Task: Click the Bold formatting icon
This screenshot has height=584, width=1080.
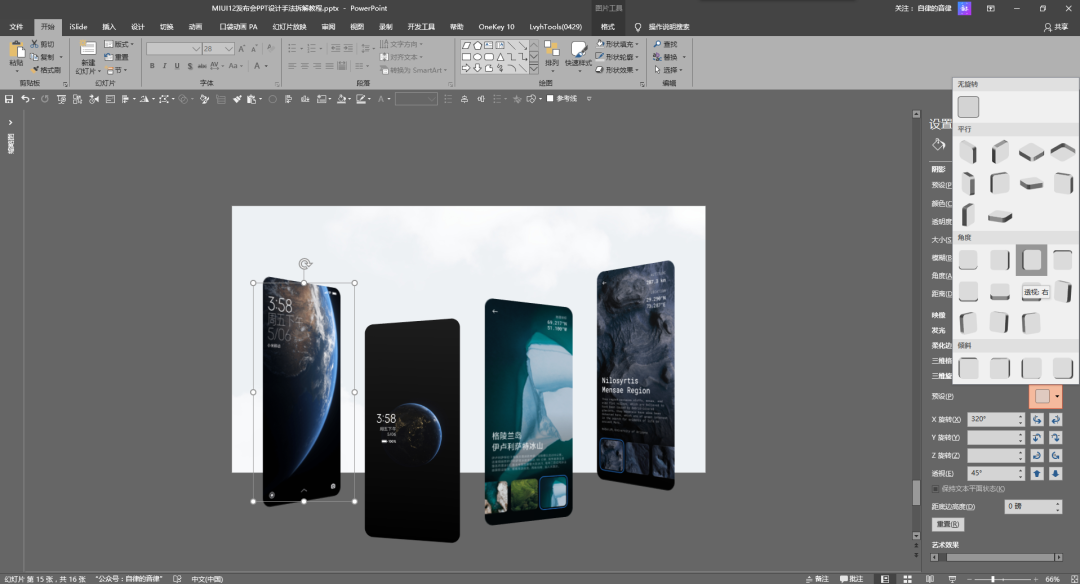Action: [x=152, y=66]
